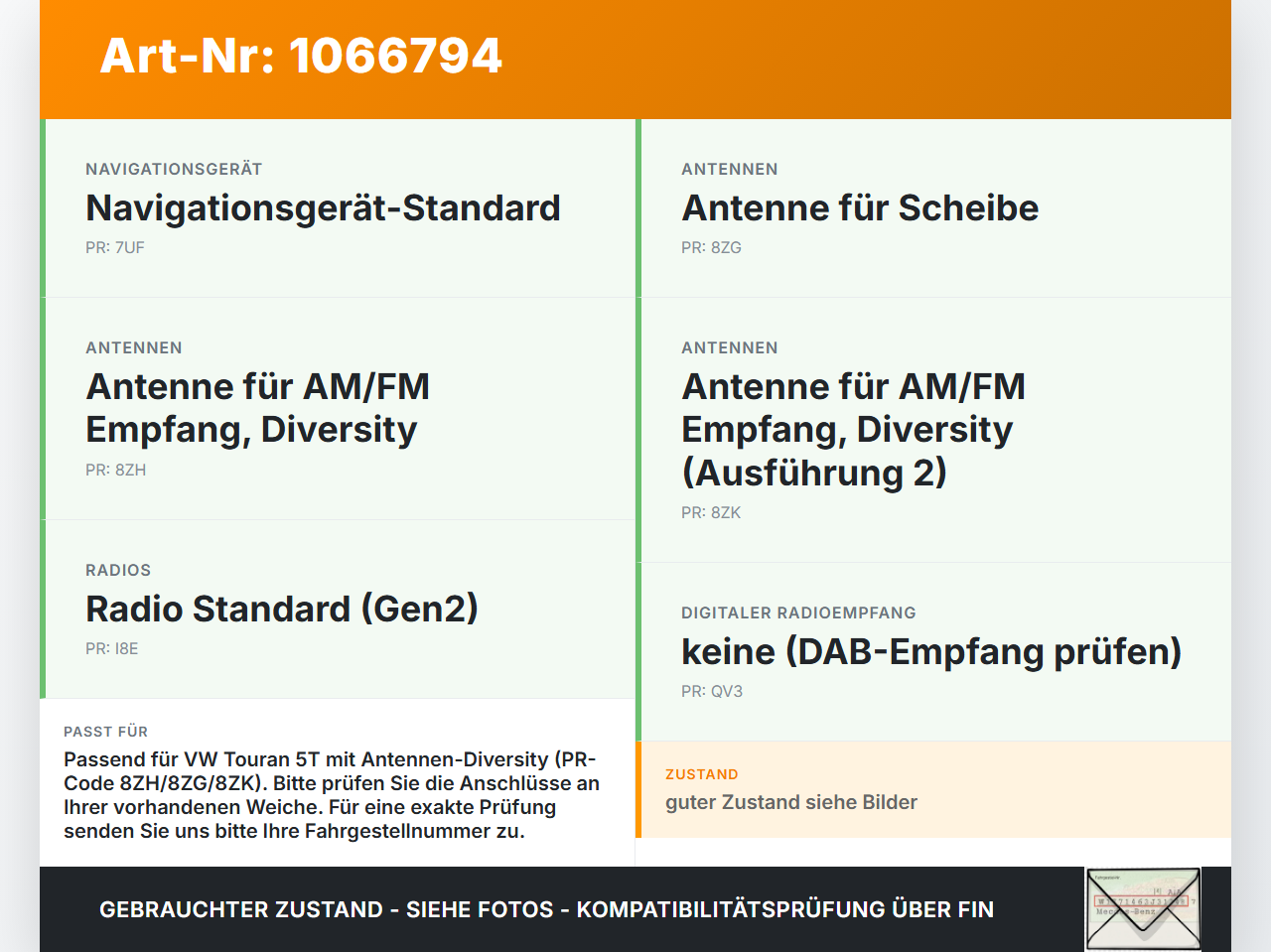1271x952 pixels.
Task: Click the PR: I8E code label
Action: [x=112, y=648]
